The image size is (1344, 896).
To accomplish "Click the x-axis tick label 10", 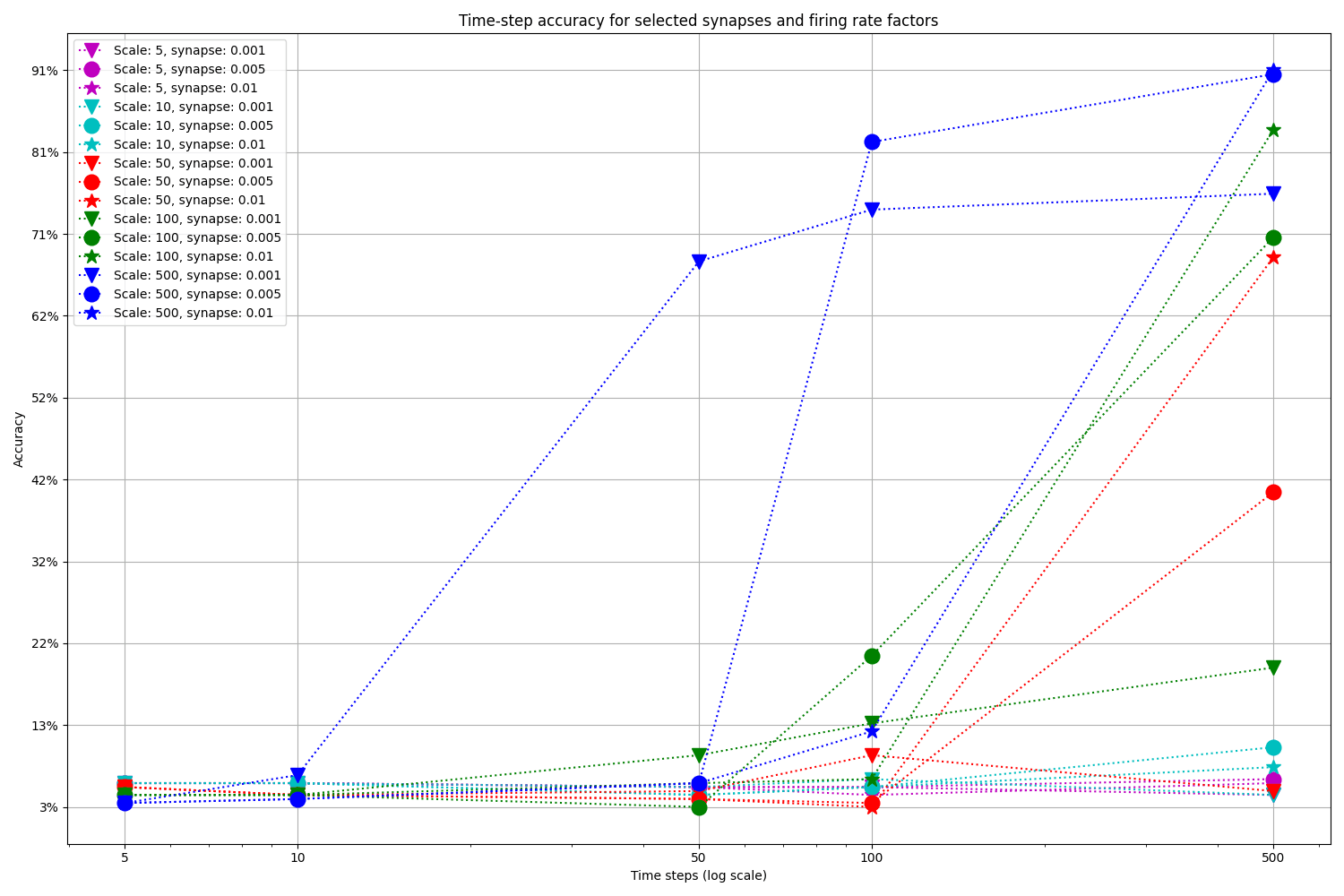I will [297, 858].
